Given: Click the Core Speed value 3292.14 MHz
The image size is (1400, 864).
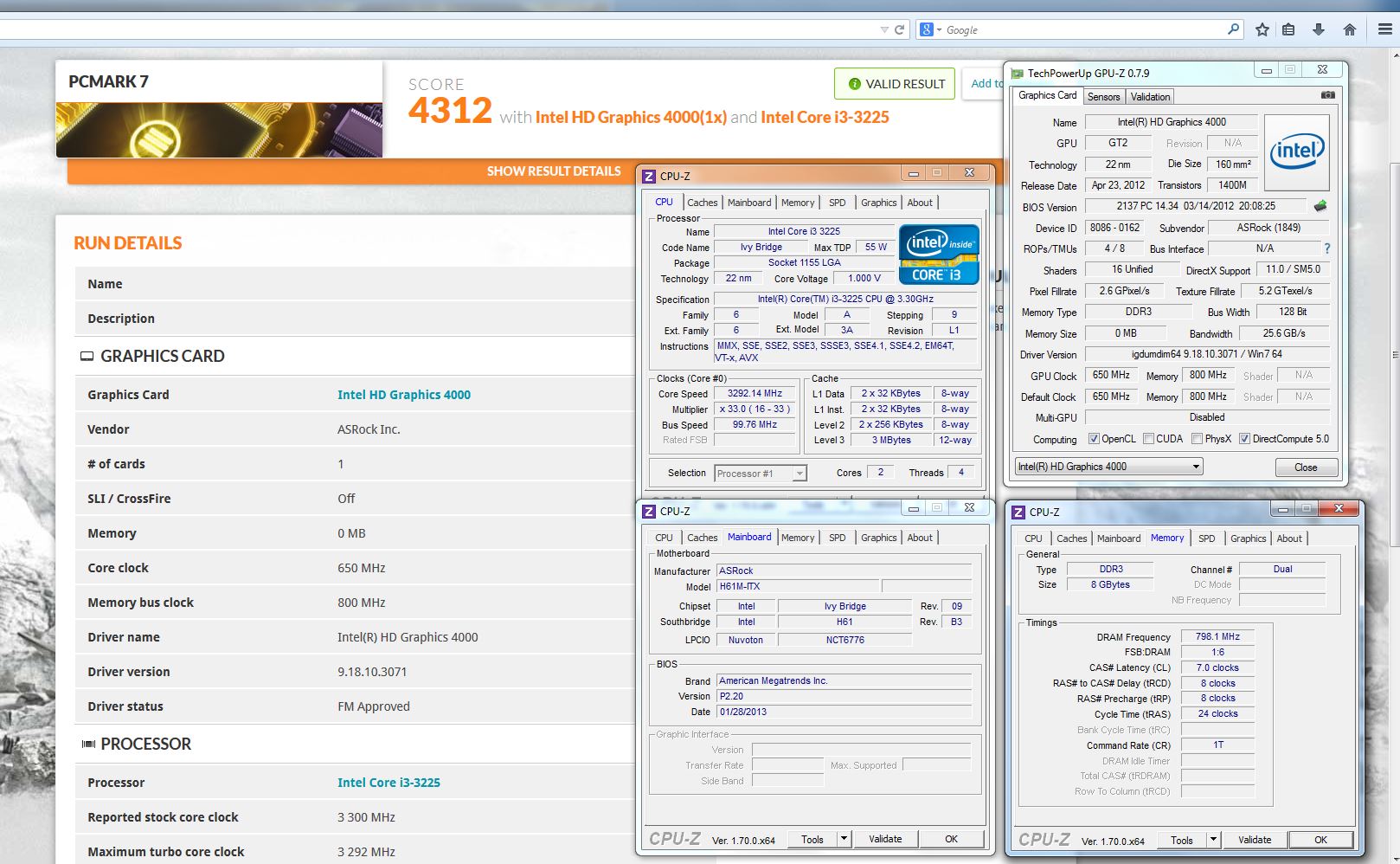Looking at the screenshot, I should pos(755,393).
